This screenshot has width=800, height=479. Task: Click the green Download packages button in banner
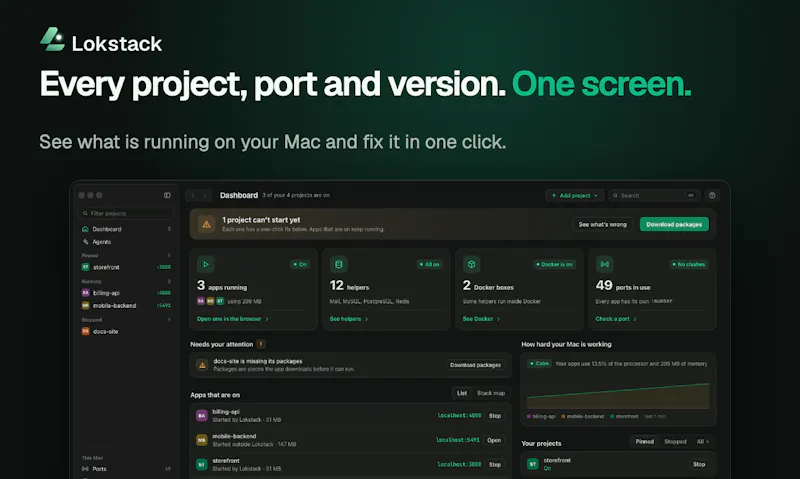(674, 224)
